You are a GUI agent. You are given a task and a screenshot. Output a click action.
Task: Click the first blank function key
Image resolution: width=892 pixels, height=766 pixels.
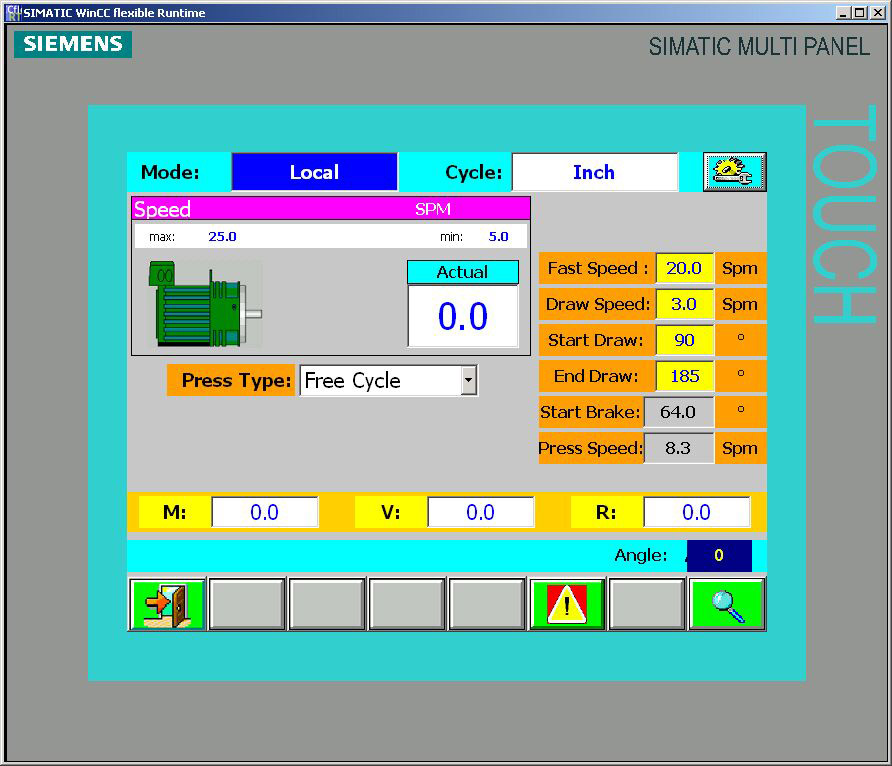click(247, 604)
